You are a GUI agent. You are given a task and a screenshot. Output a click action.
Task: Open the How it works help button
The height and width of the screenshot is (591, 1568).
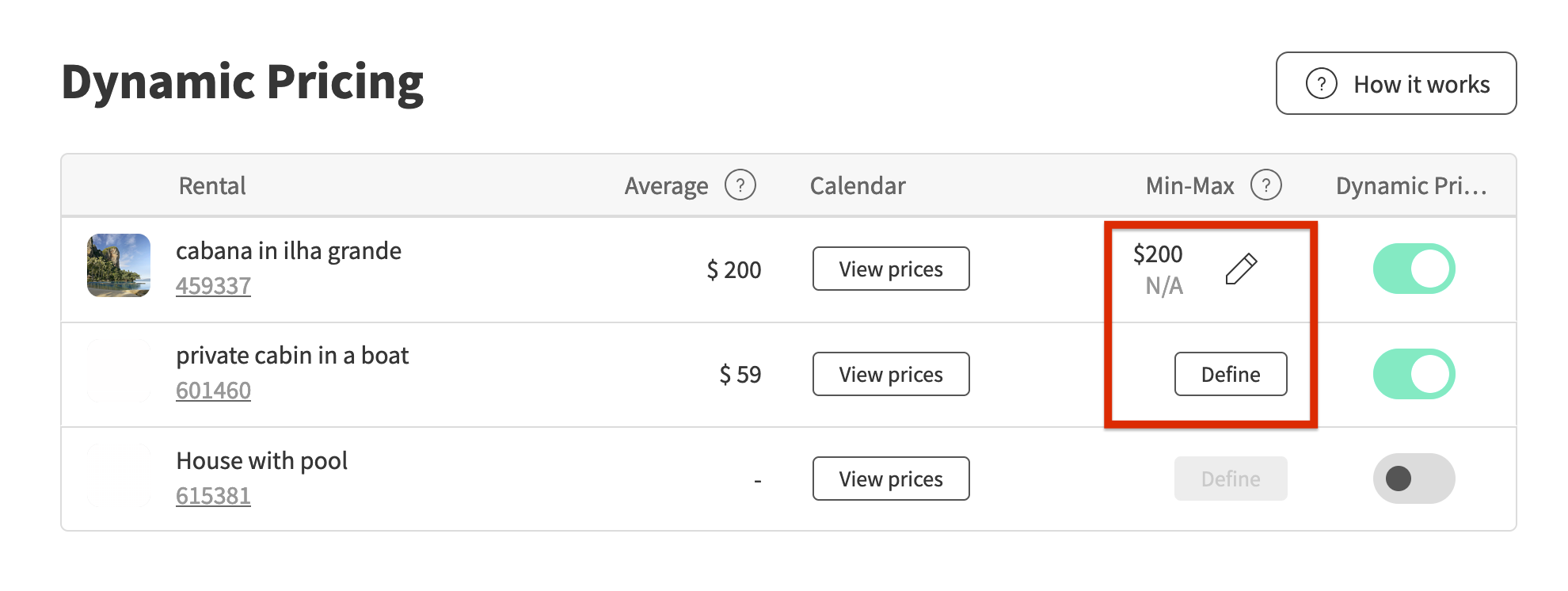(x=1396, y=84)
